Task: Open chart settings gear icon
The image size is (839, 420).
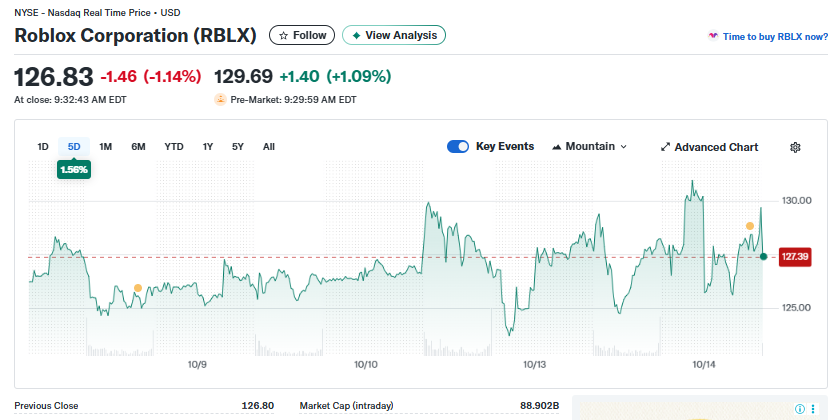Action: [795, 147]
